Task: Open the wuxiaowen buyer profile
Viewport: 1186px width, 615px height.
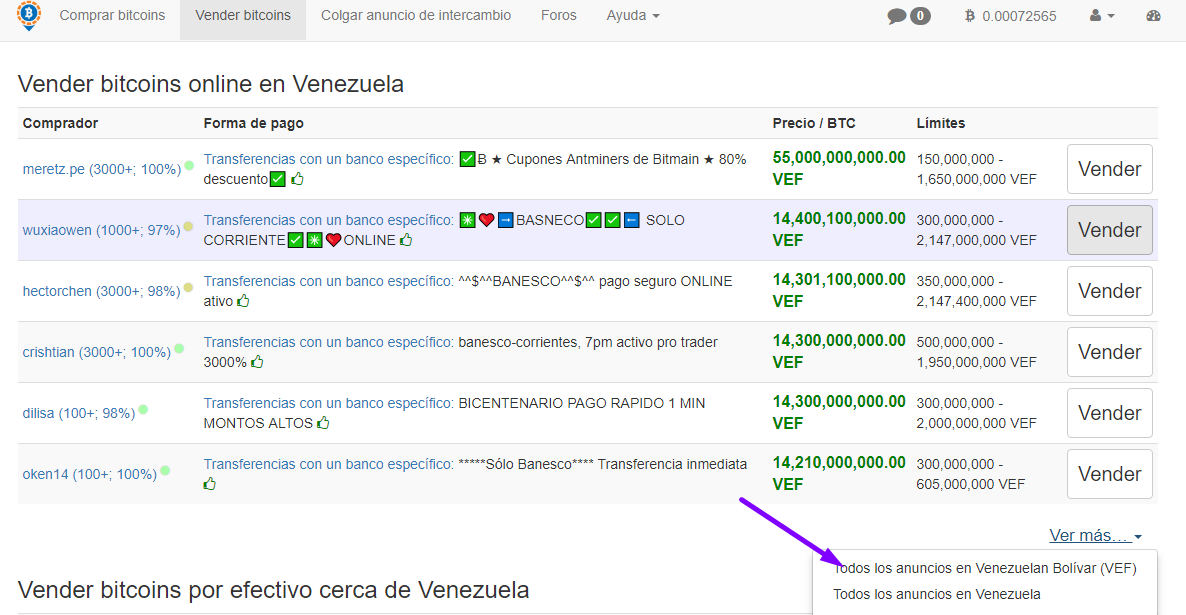Action: 101,230
